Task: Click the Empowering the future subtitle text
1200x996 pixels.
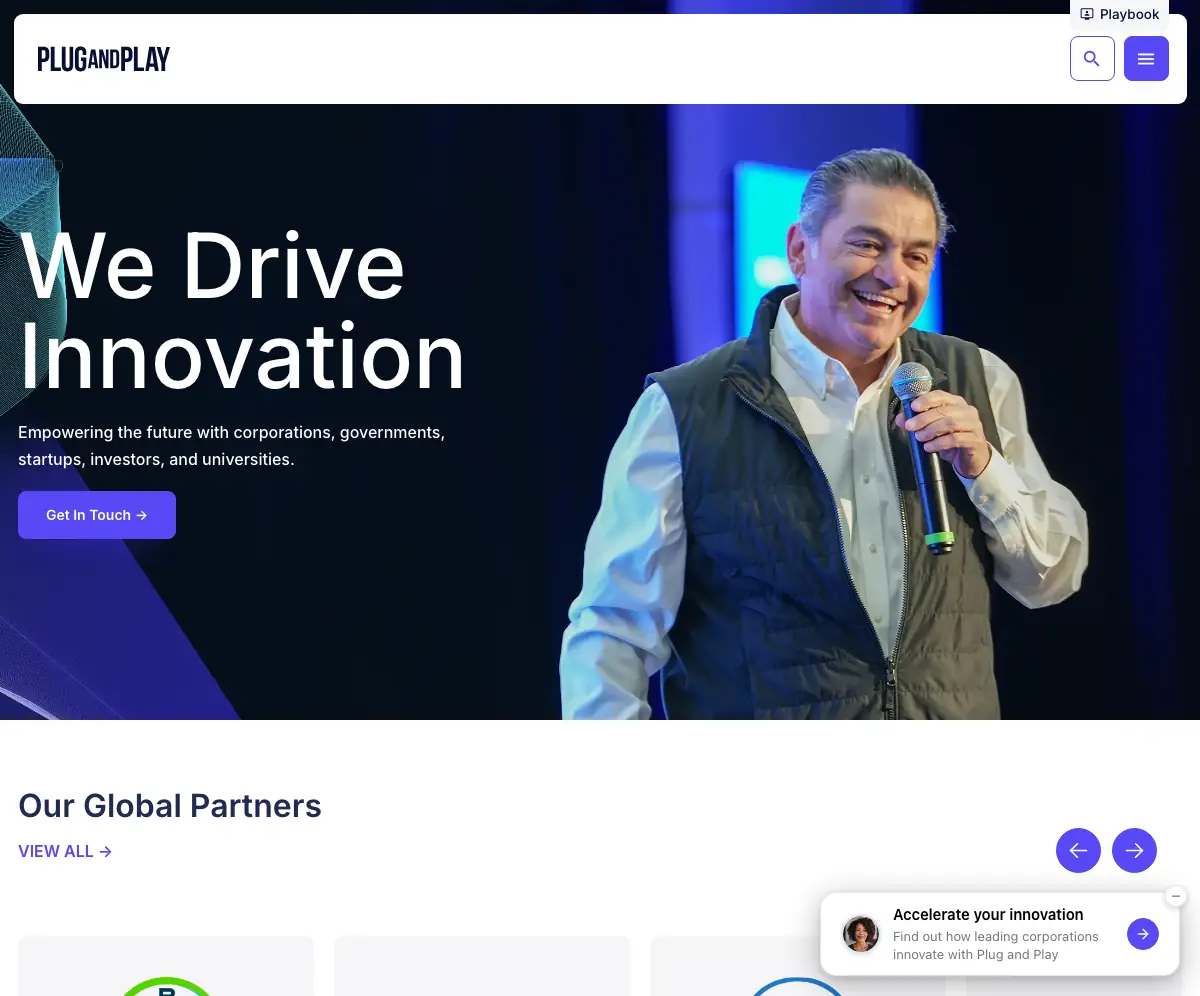Action: coord(232,446)
